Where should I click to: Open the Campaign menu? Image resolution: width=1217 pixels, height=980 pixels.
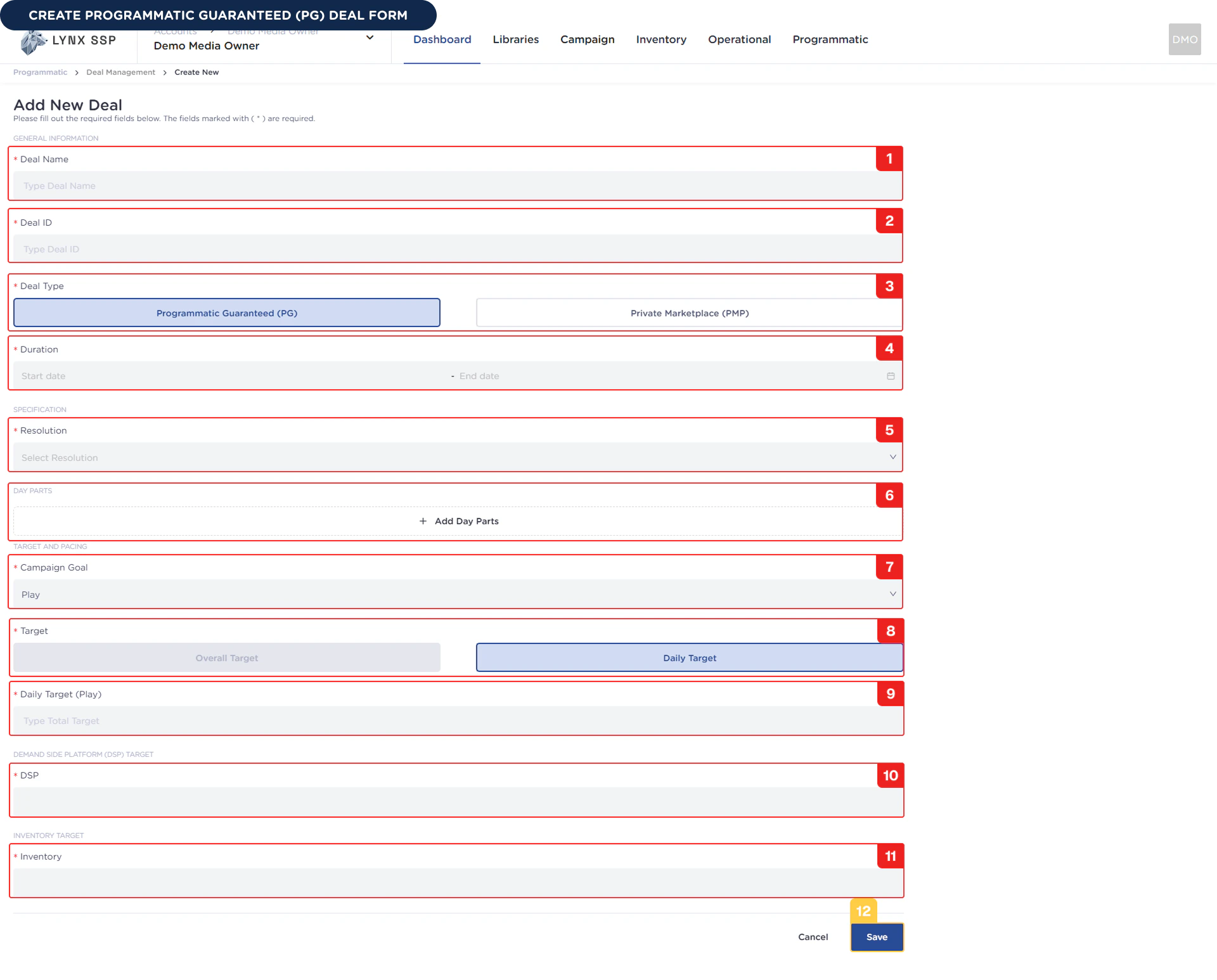(x=587, y=39)
